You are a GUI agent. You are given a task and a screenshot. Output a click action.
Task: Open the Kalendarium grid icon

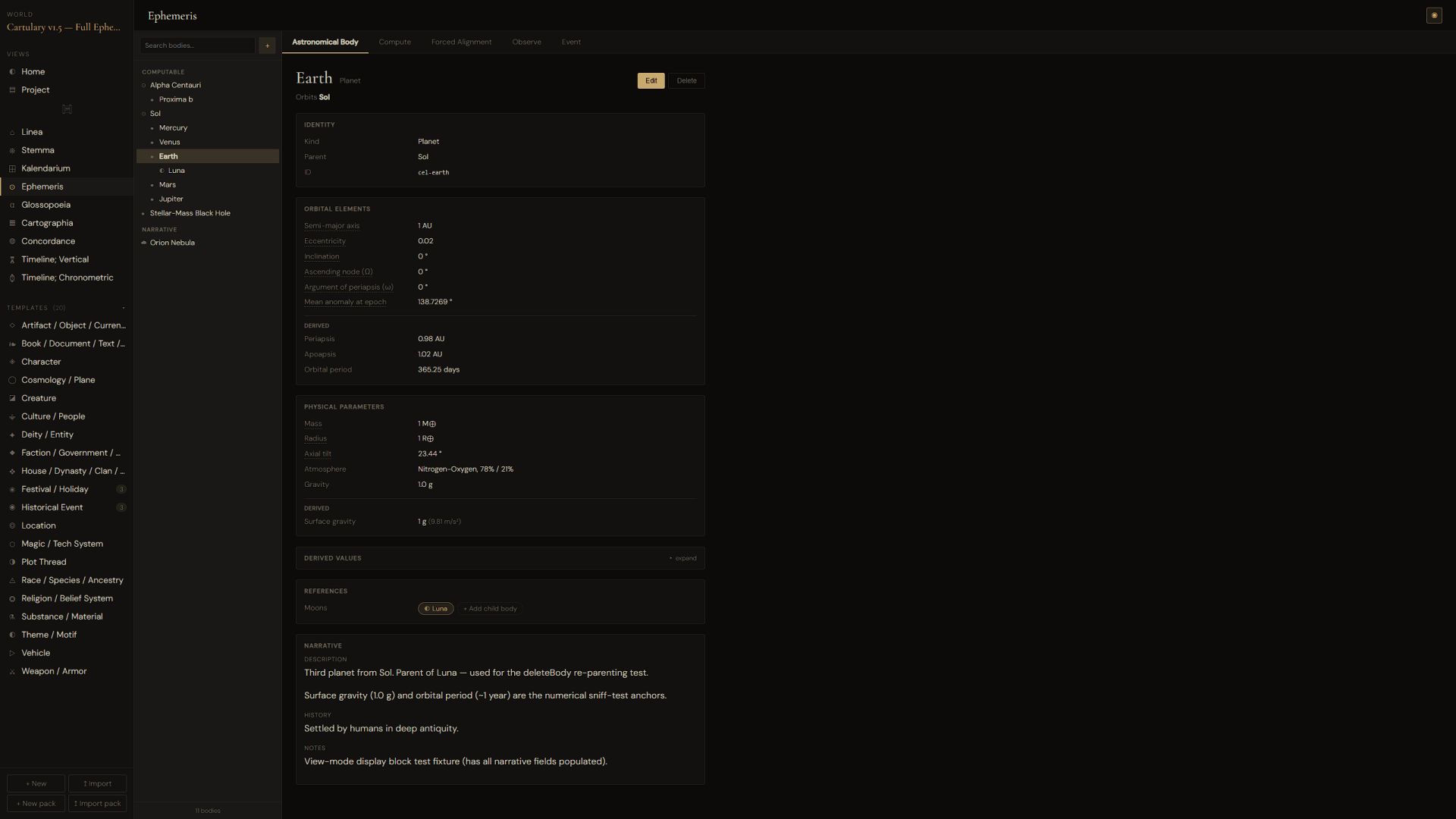[12, 169]
